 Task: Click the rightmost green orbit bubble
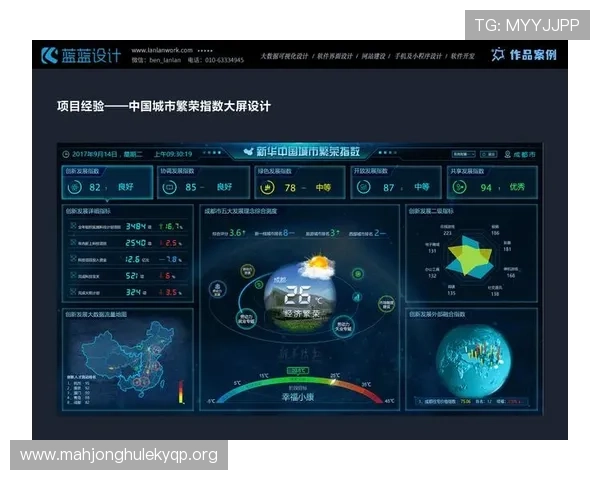coord(386,304)
